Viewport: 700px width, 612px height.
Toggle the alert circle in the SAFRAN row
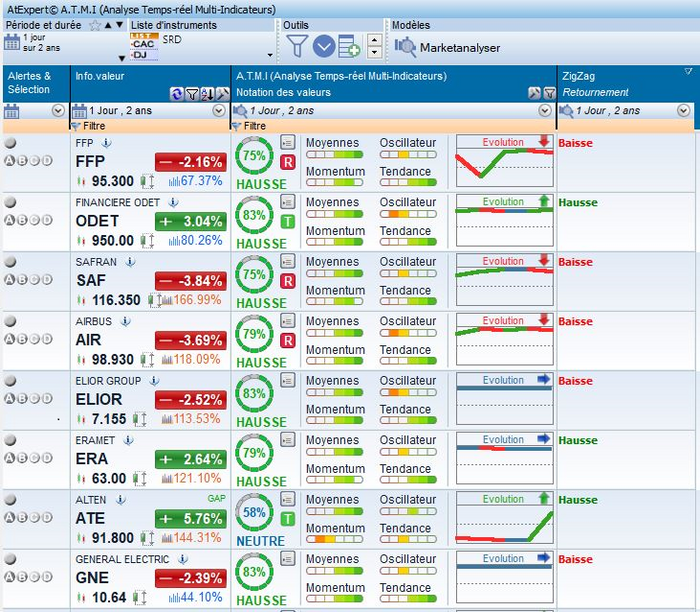[x=10, y=262]
